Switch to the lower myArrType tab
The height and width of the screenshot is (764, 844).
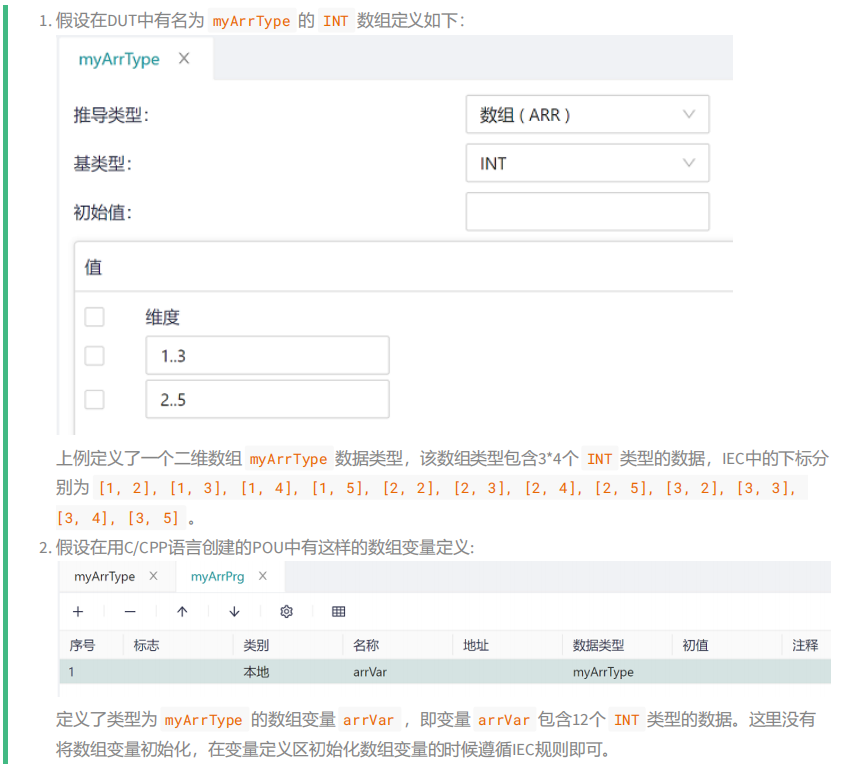(104, 577)
